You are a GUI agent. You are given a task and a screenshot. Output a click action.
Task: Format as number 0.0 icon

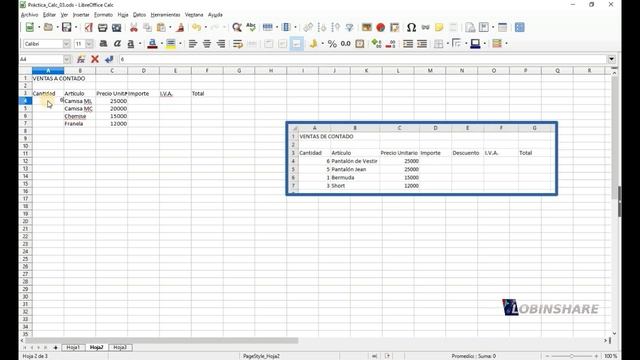(x=346, y=44)
